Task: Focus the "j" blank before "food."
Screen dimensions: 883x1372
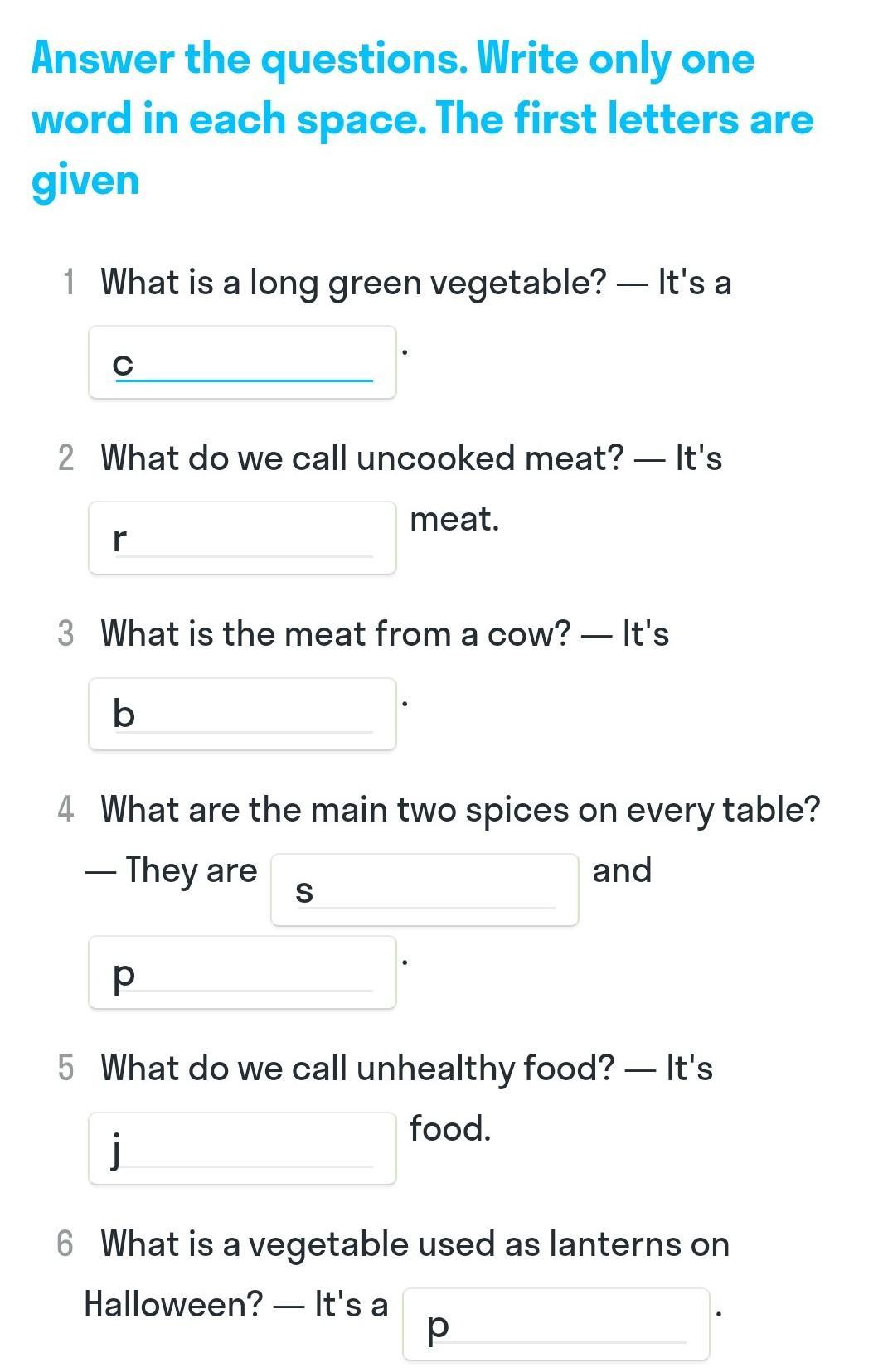Action: (242, 1148)
